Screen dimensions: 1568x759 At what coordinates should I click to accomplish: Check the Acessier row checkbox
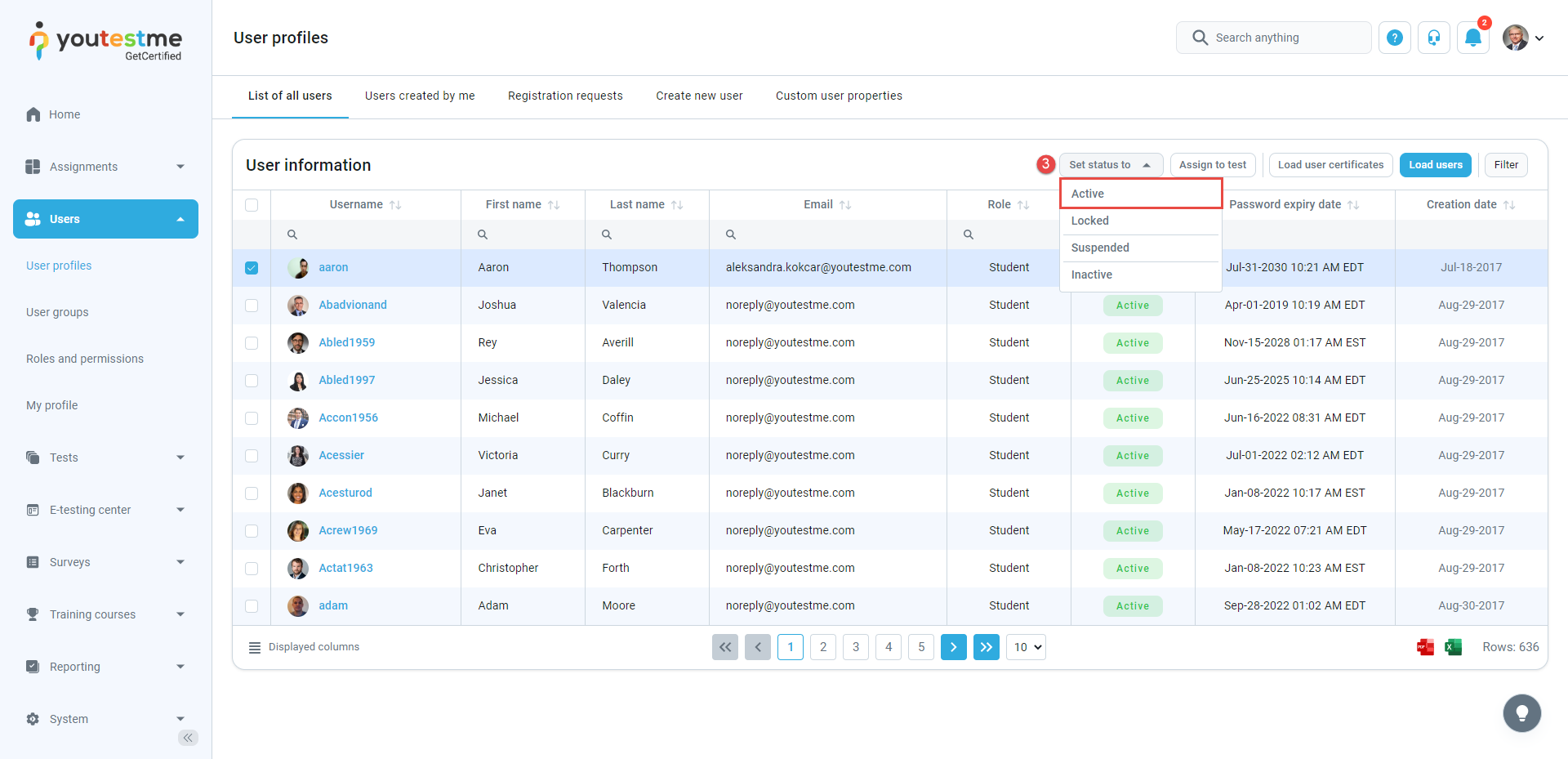(252, 456)
